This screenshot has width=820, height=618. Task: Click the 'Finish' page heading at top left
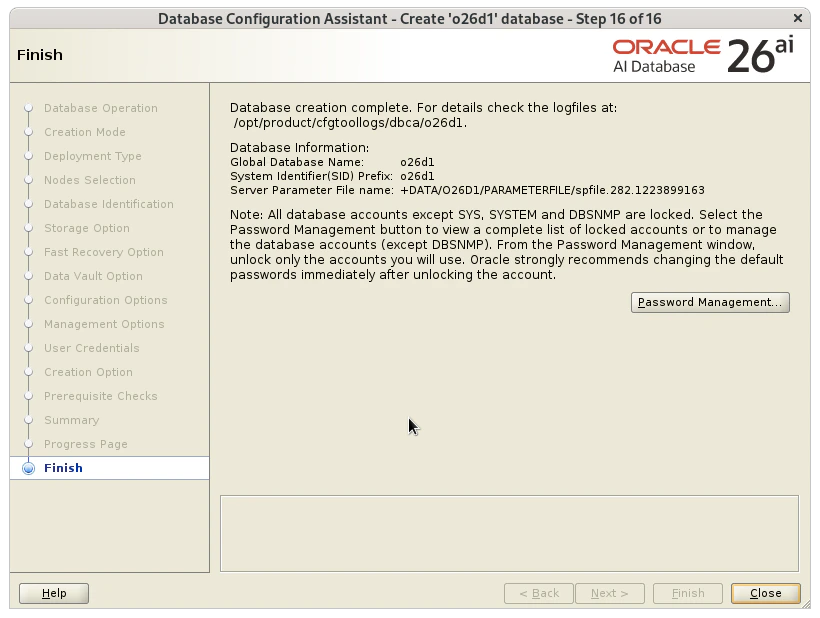[x=40, y=55]
